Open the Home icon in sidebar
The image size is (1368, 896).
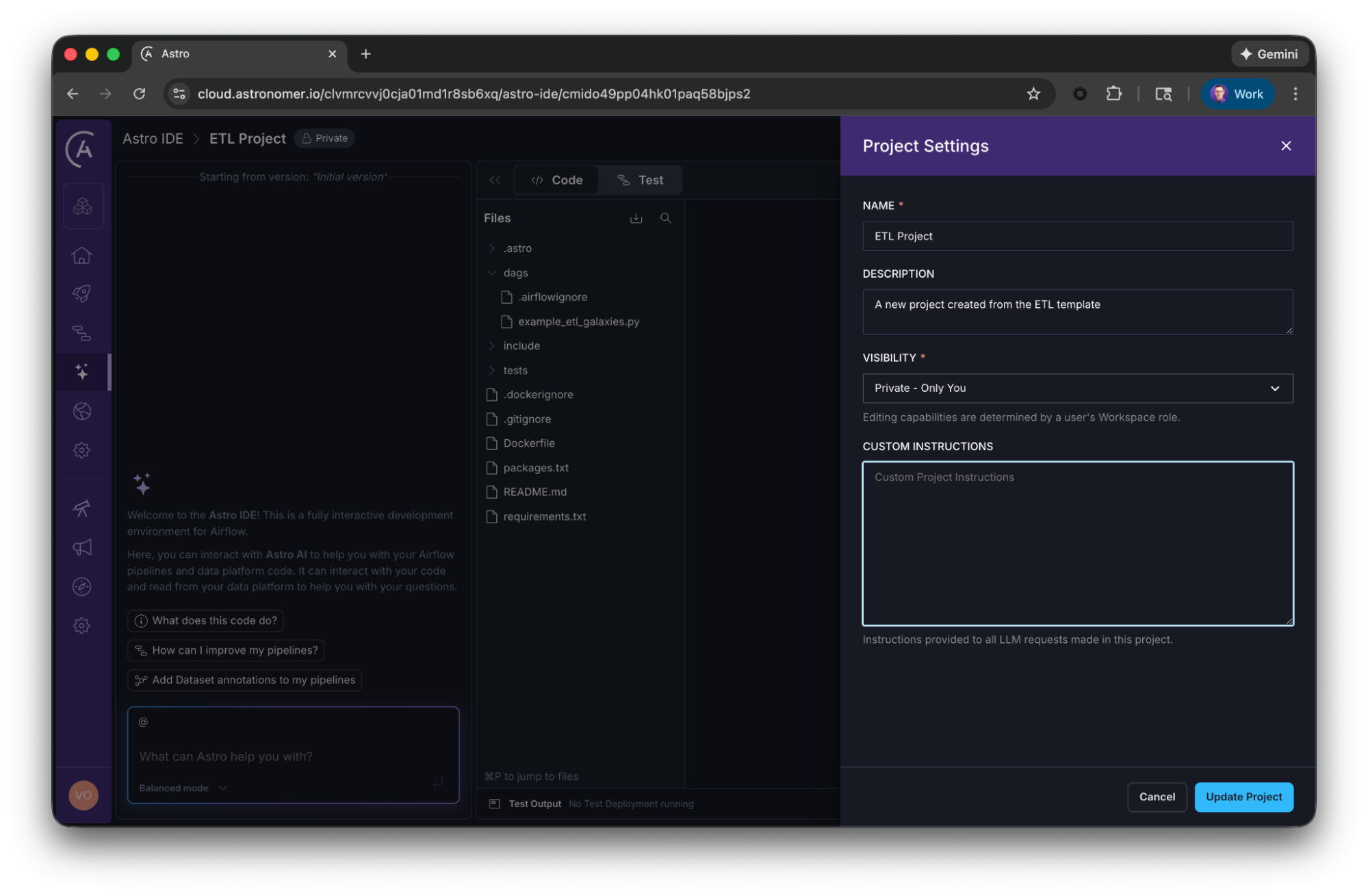pos(82,255)
